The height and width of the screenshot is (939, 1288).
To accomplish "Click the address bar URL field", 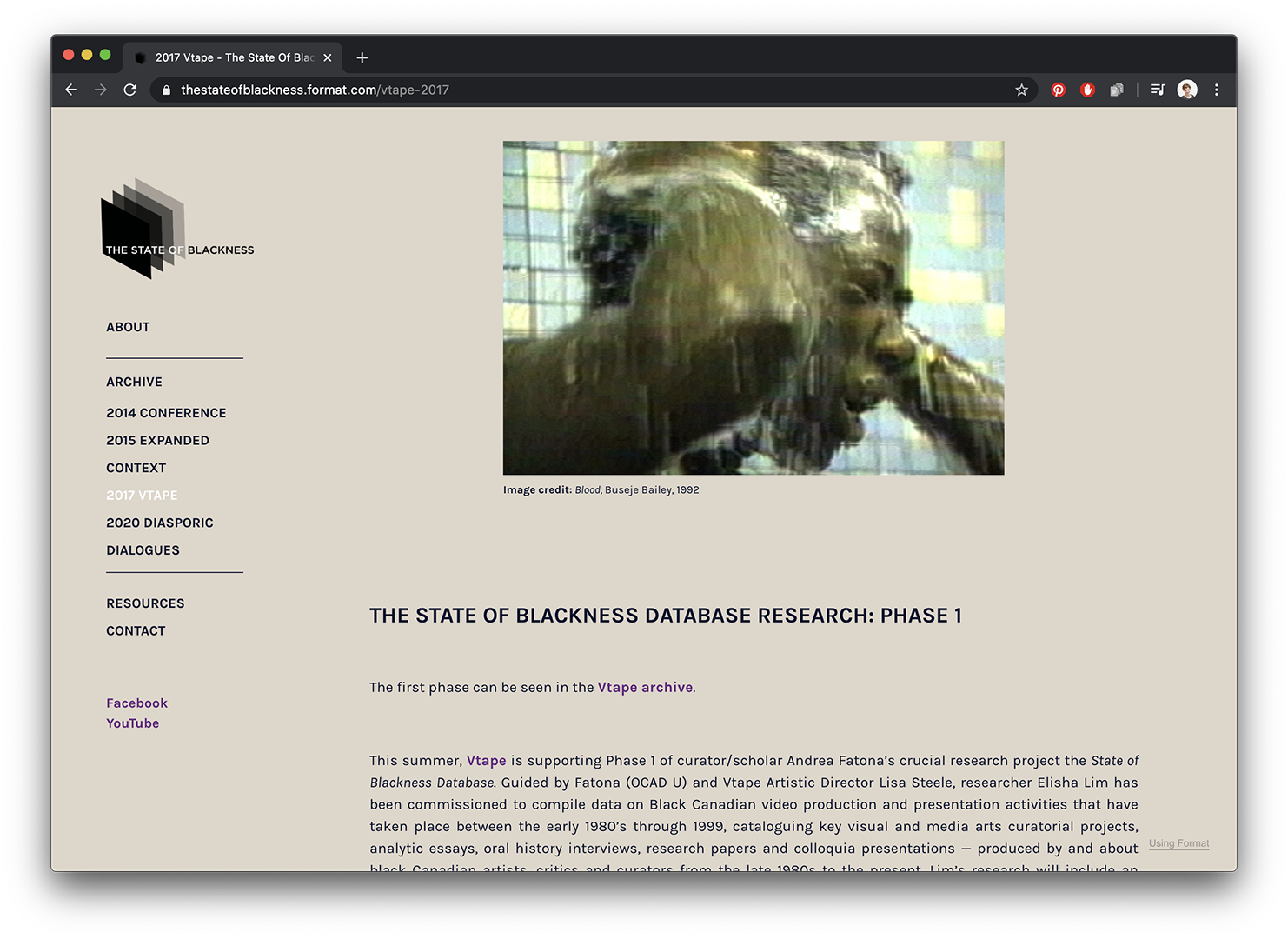I will coord(591,90).
